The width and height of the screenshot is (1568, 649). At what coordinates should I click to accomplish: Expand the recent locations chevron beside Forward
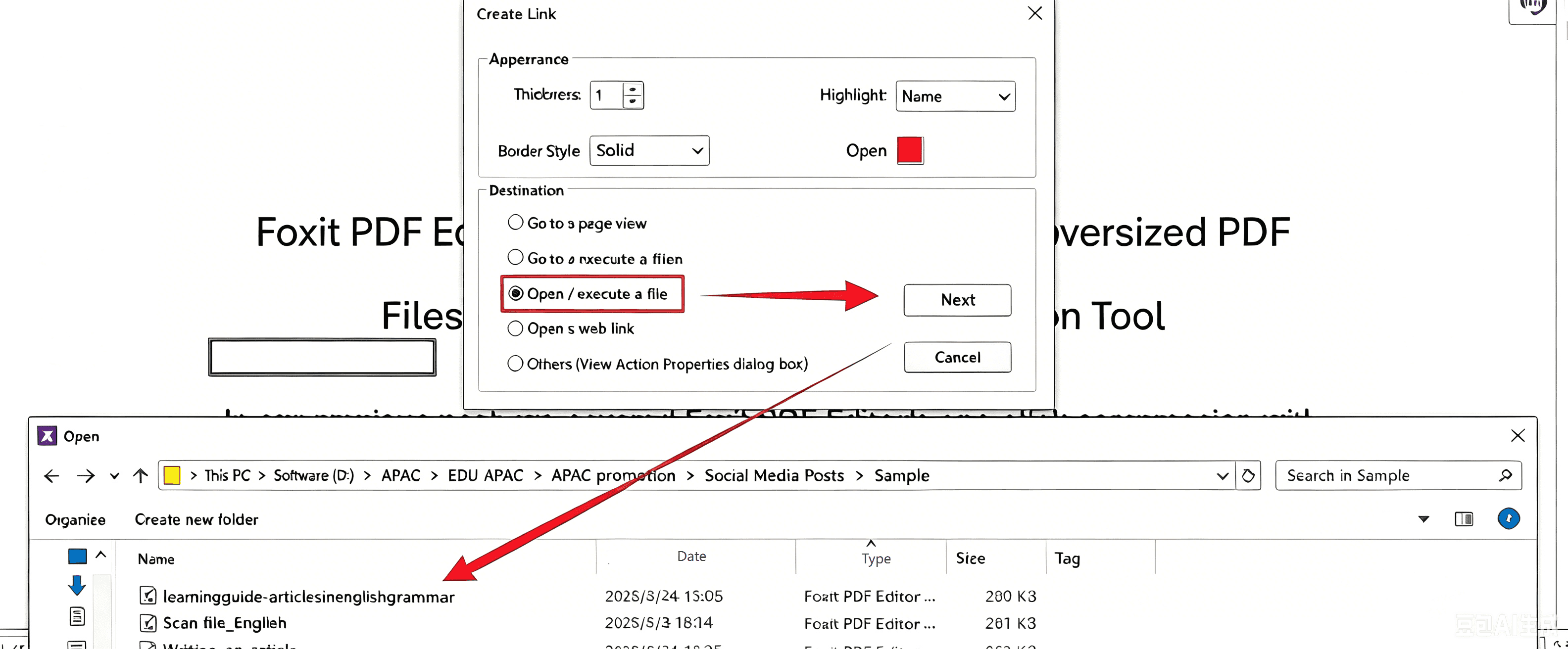click(114, 476)
